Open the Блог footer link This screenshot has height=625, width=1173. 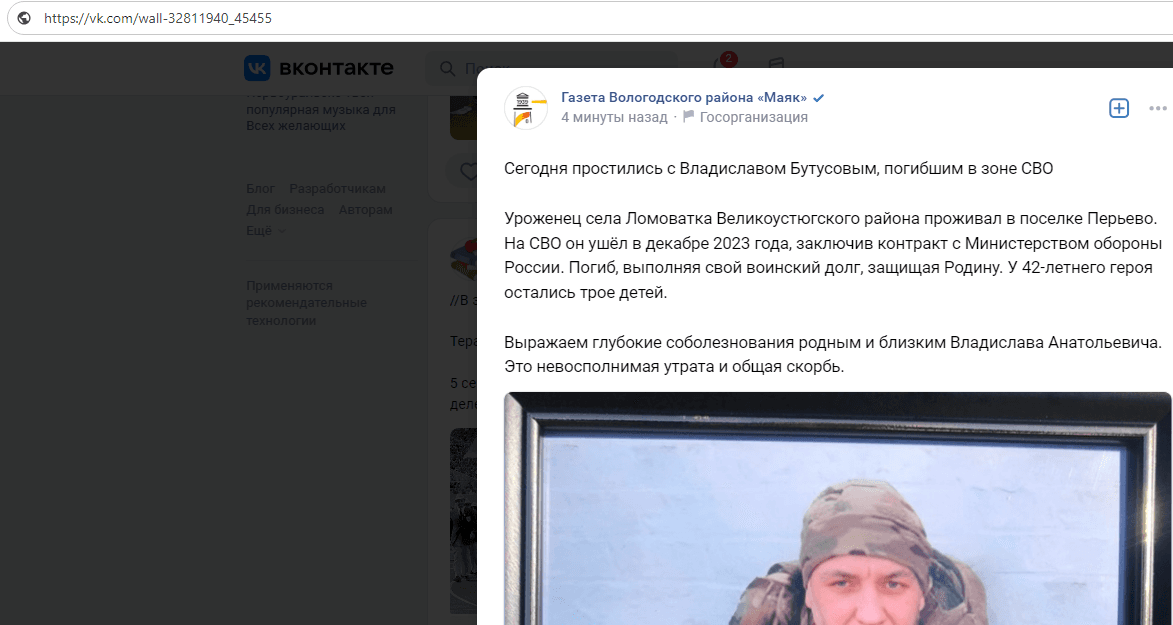260,189
